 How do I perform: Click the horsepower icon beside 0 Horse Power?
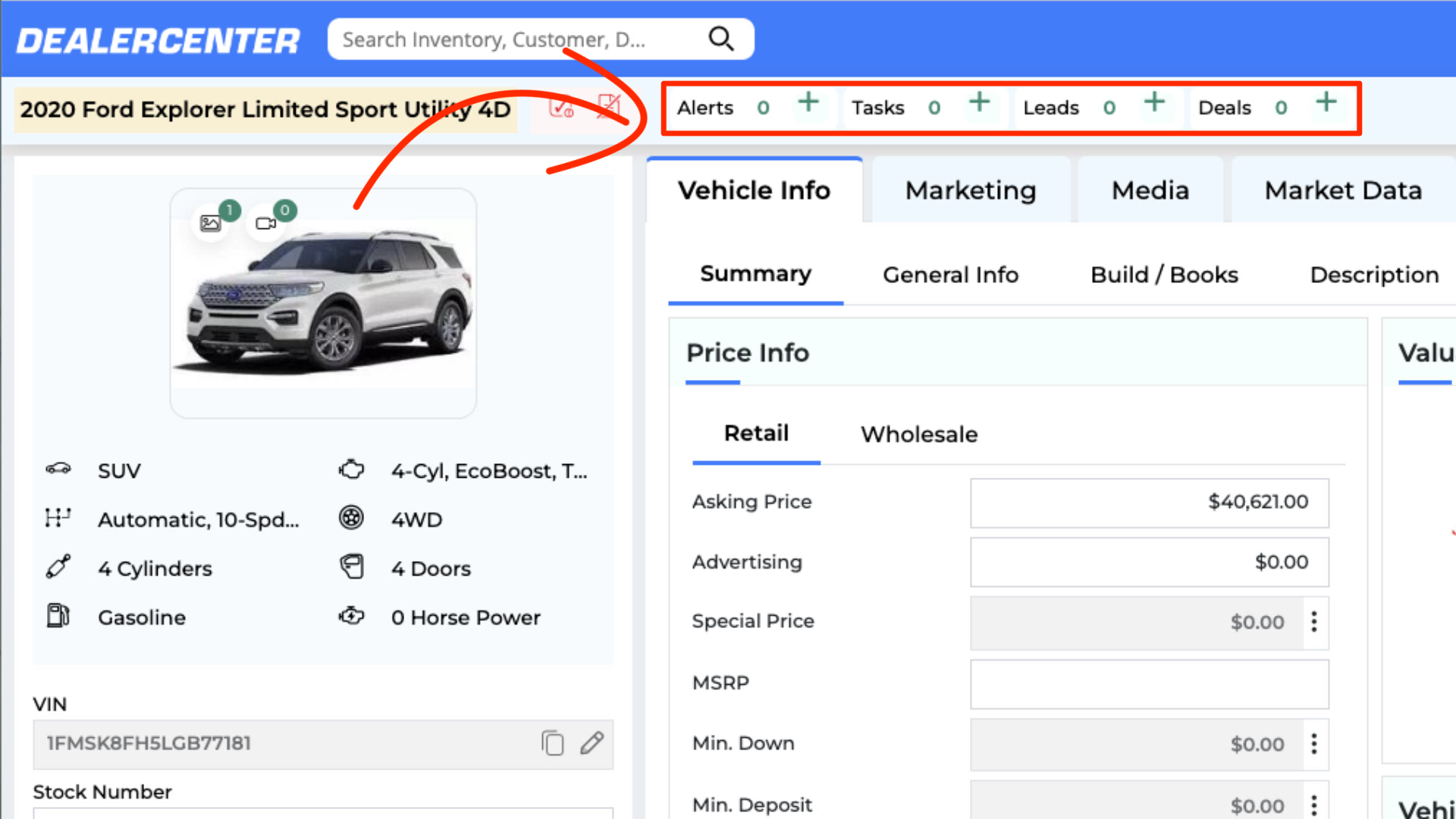351,616
